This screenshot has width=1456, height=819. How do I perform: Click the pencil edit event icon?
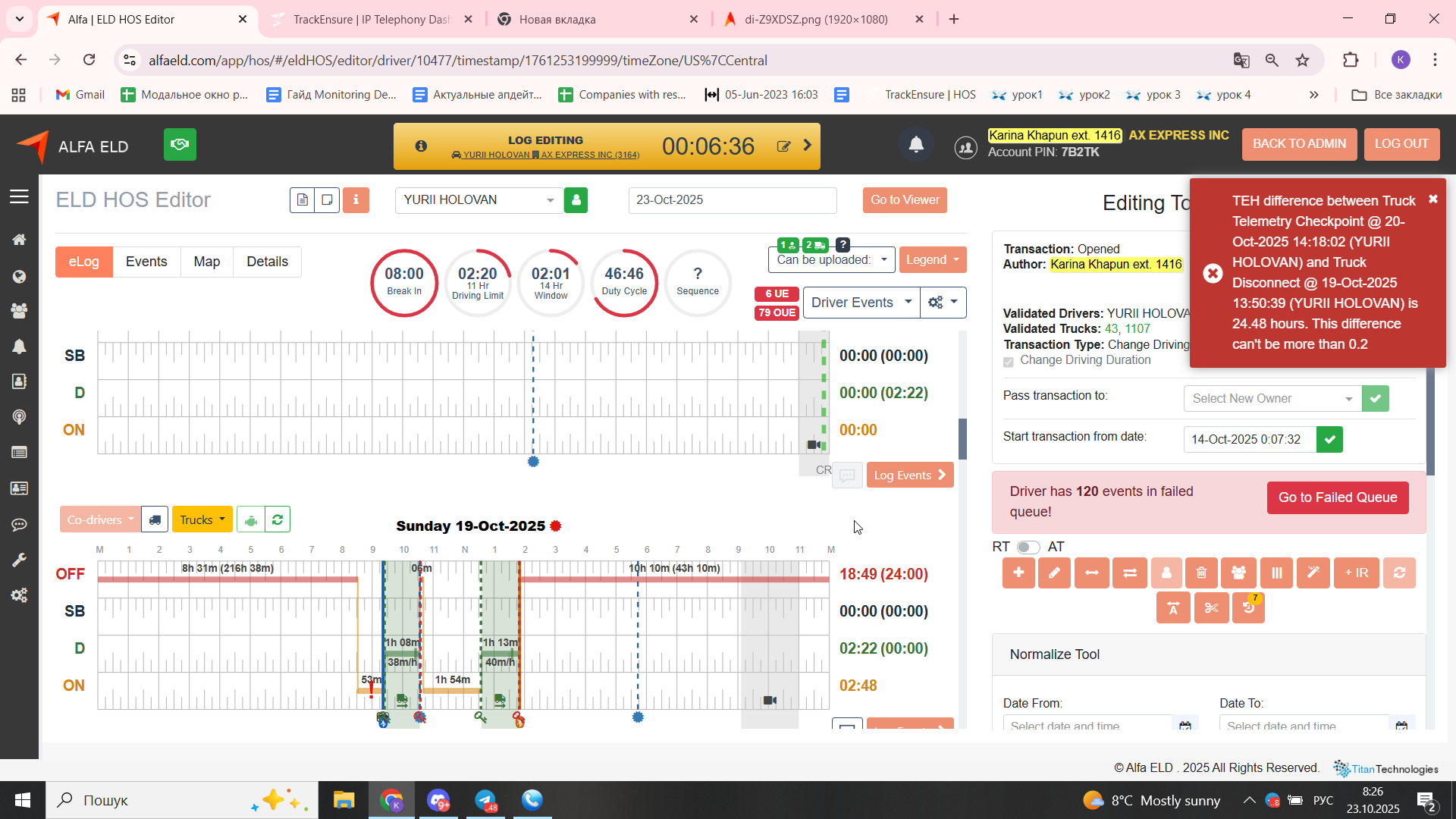1054,573
